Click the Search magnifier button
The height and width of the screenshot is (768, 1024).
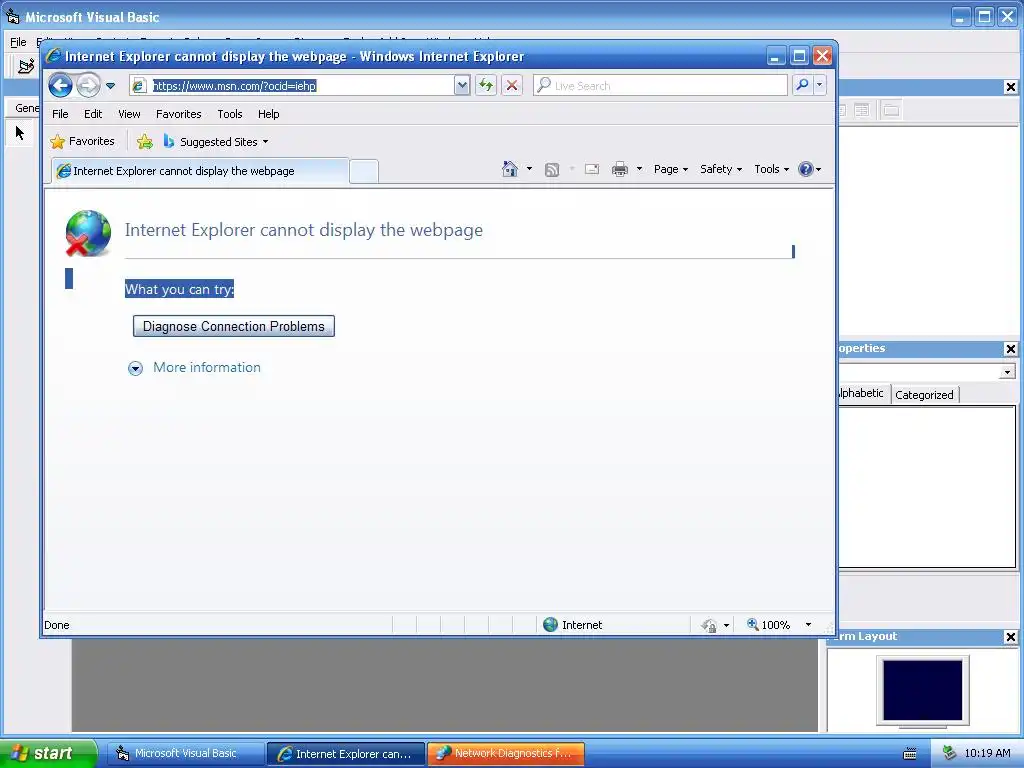point(802,85)
